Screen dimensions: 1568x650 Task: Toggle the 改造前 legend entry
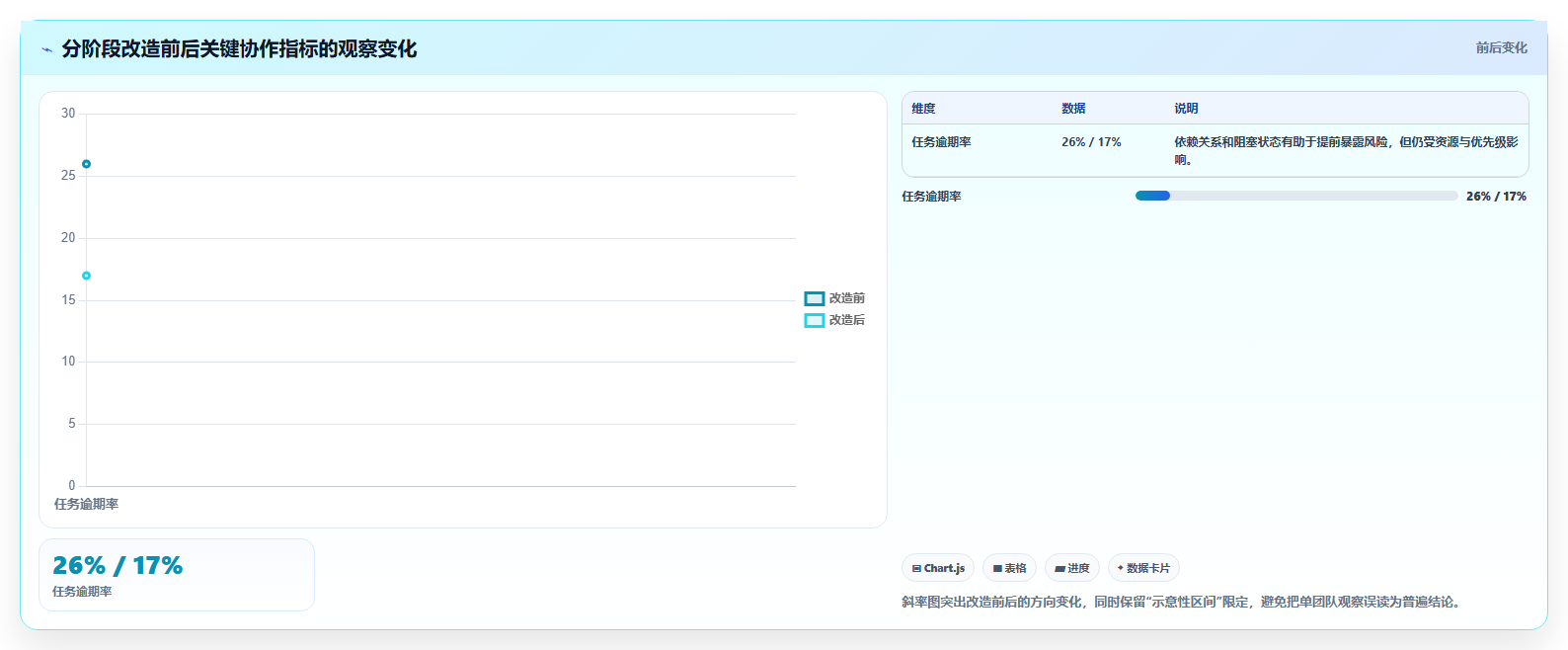tap(834, 298)
